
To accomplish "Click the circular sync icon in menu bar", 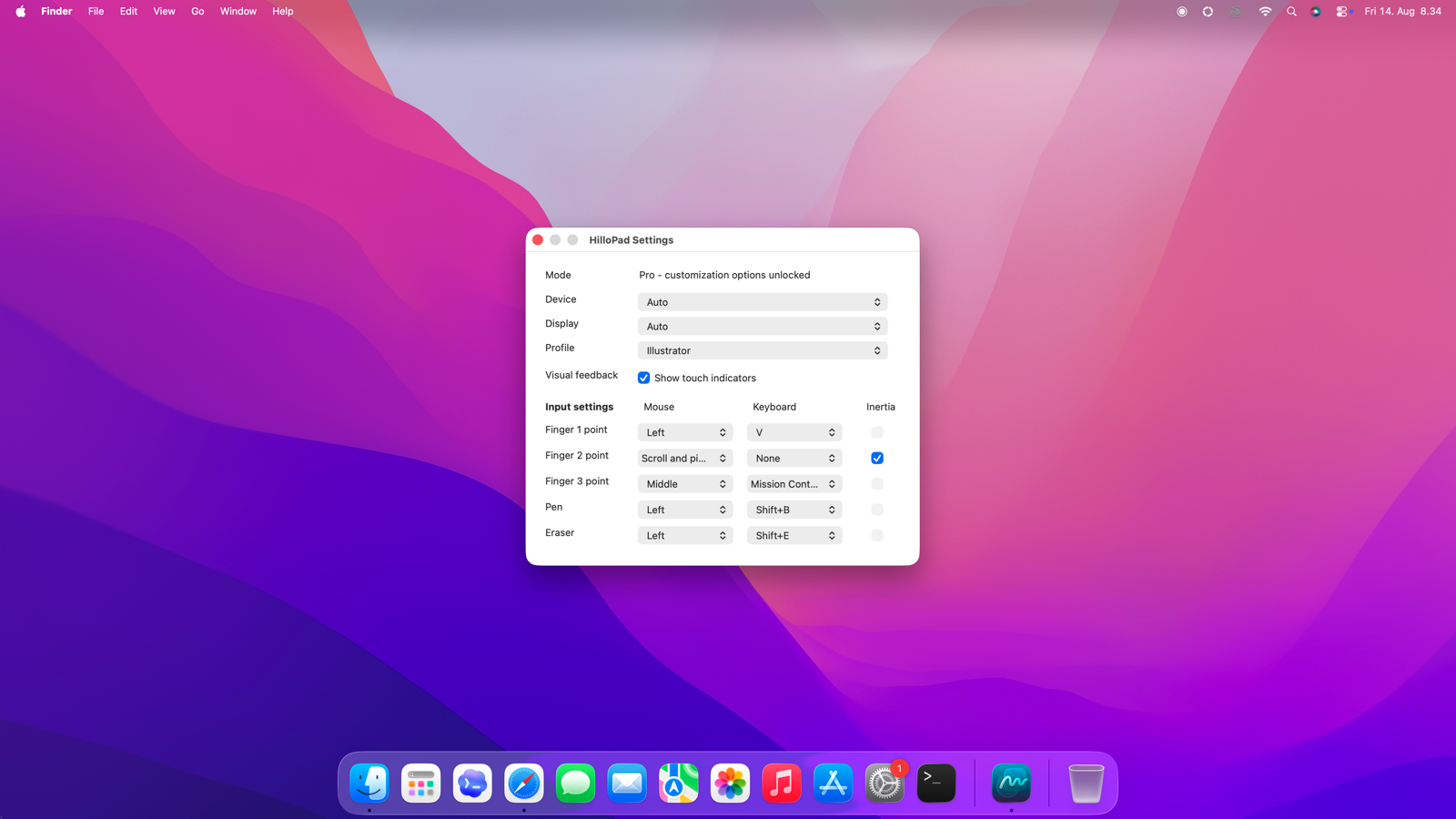I will [x=1208, y=12].
